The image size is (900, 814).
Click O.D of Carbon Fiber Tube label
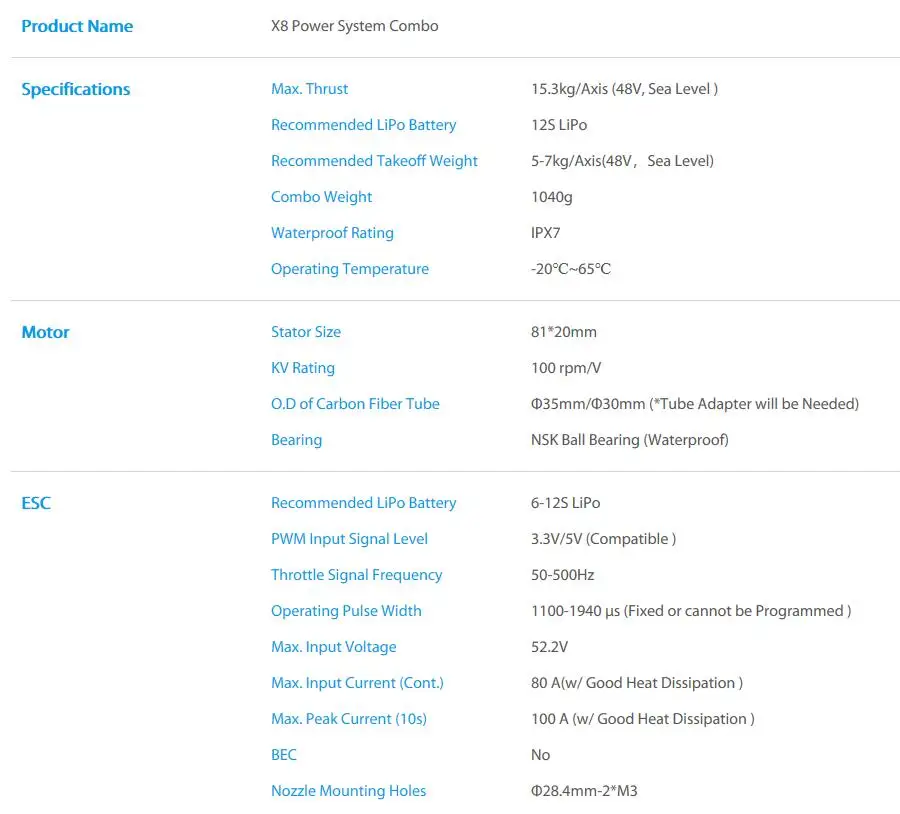click(355, 404)
